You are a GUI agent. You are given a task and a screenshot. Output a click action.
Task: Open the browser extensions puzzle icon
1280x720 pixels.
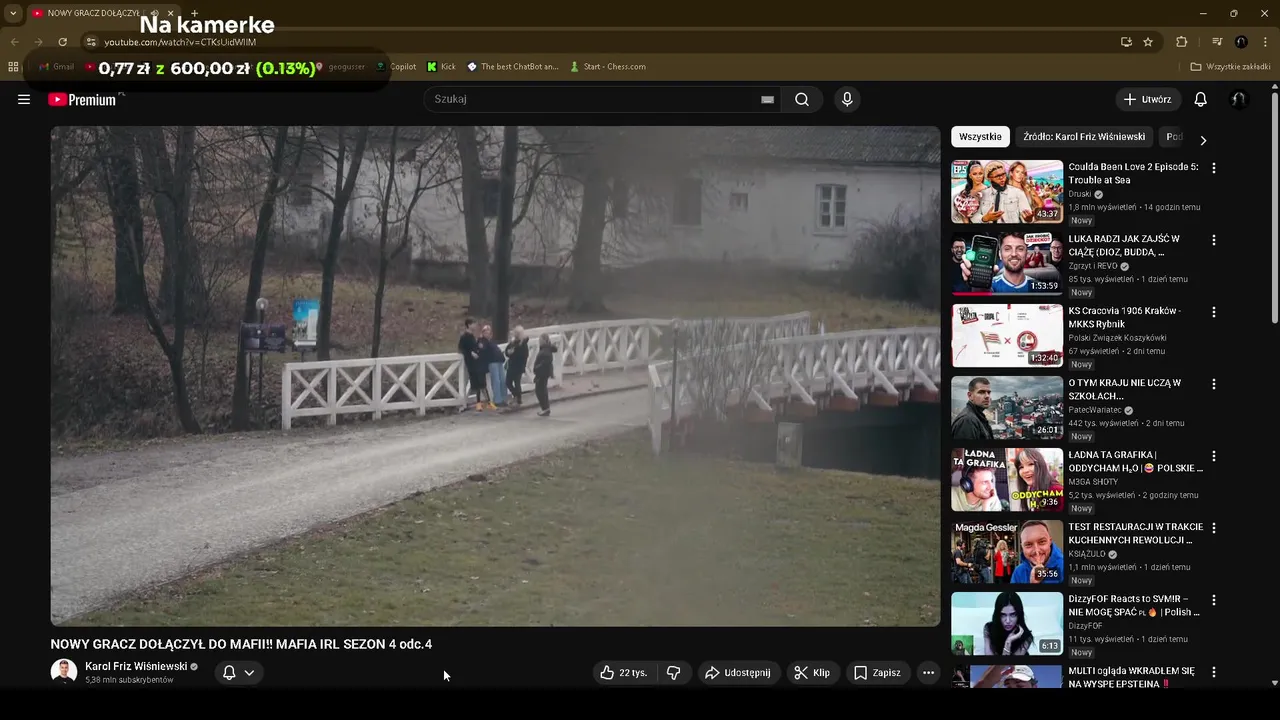(1181, 42)
